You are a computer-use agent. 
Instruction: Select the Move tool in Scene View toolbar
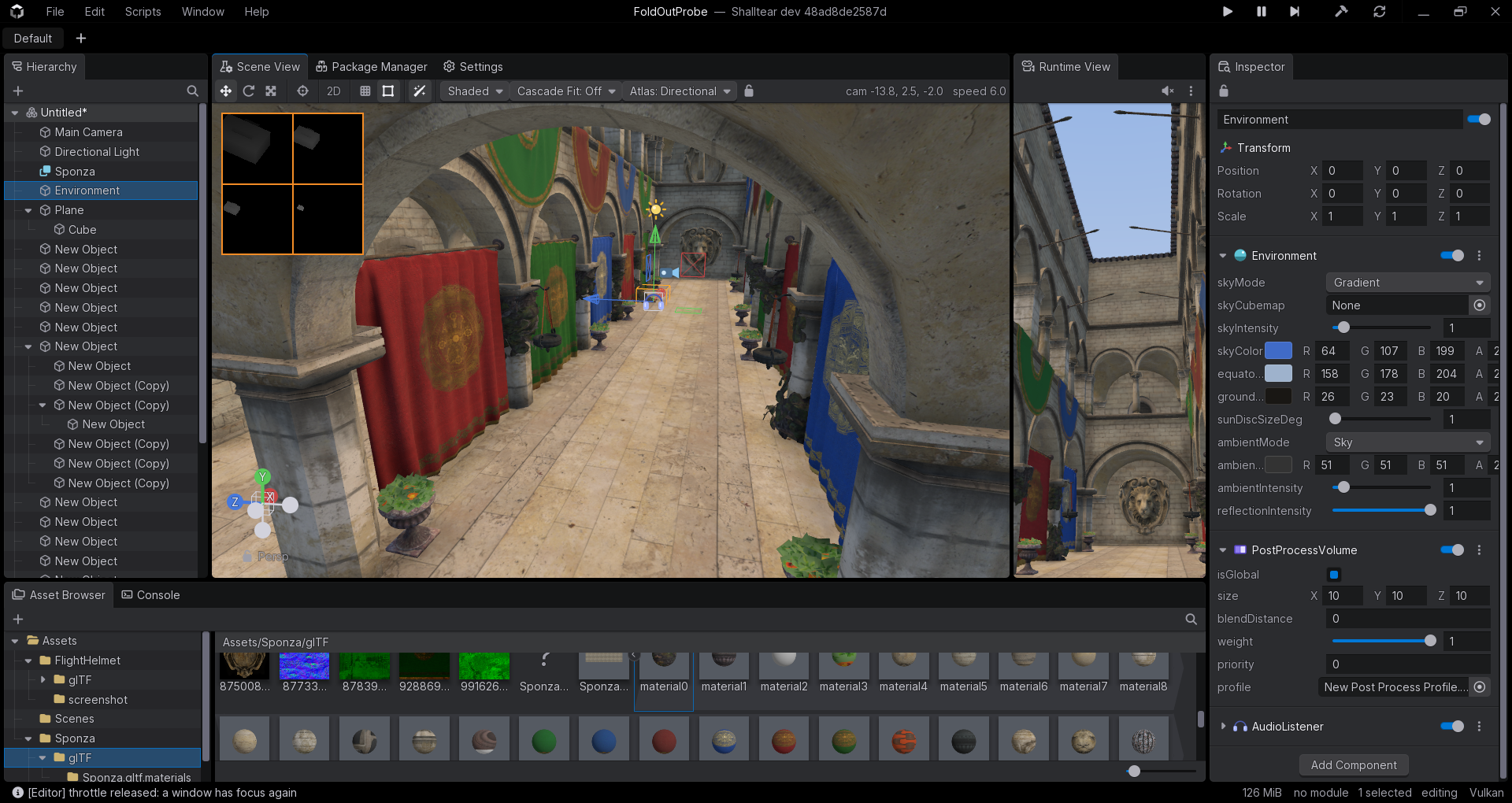point(226,91)
